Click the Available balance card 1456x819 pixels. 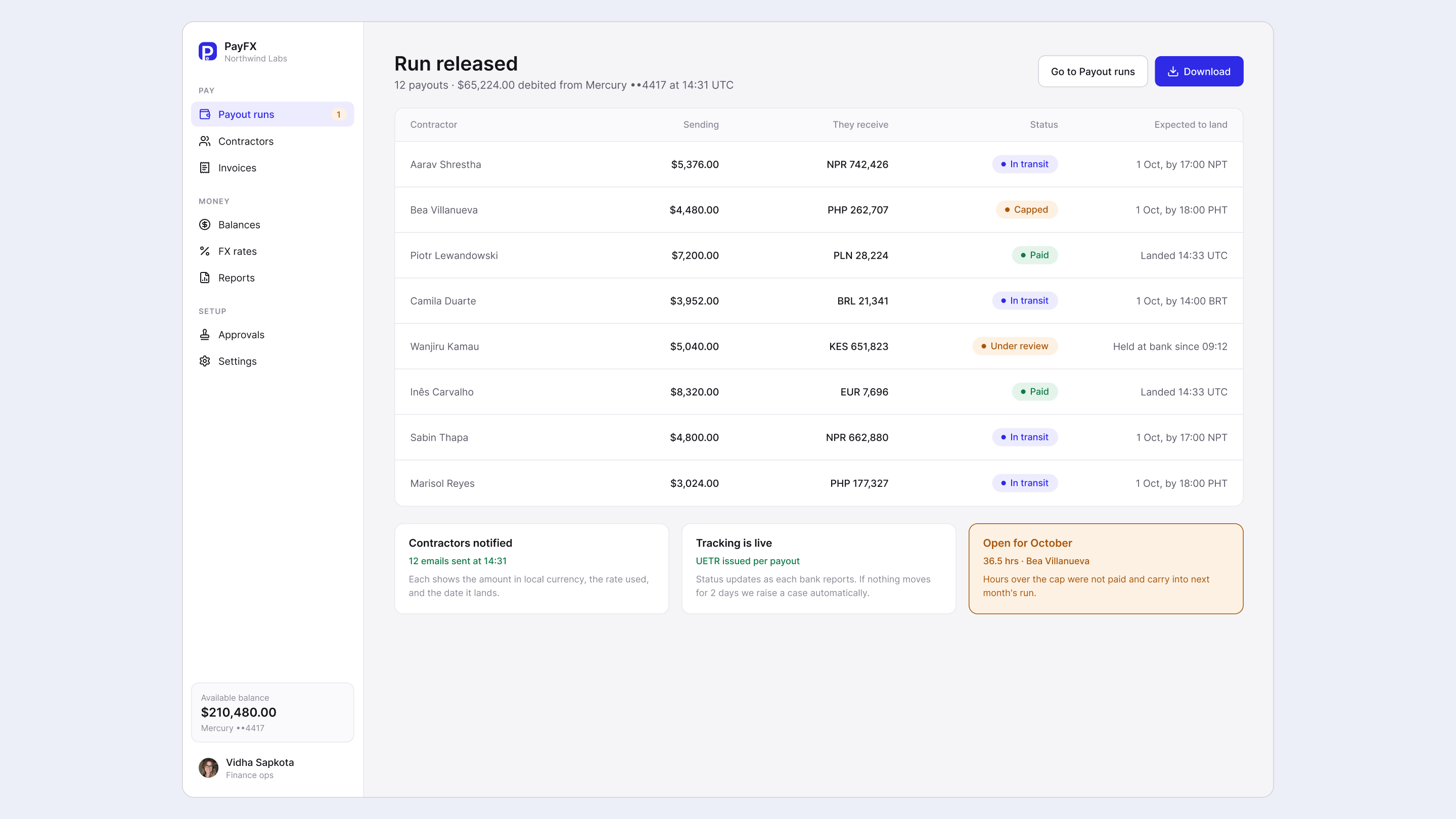tap(272, 712)
